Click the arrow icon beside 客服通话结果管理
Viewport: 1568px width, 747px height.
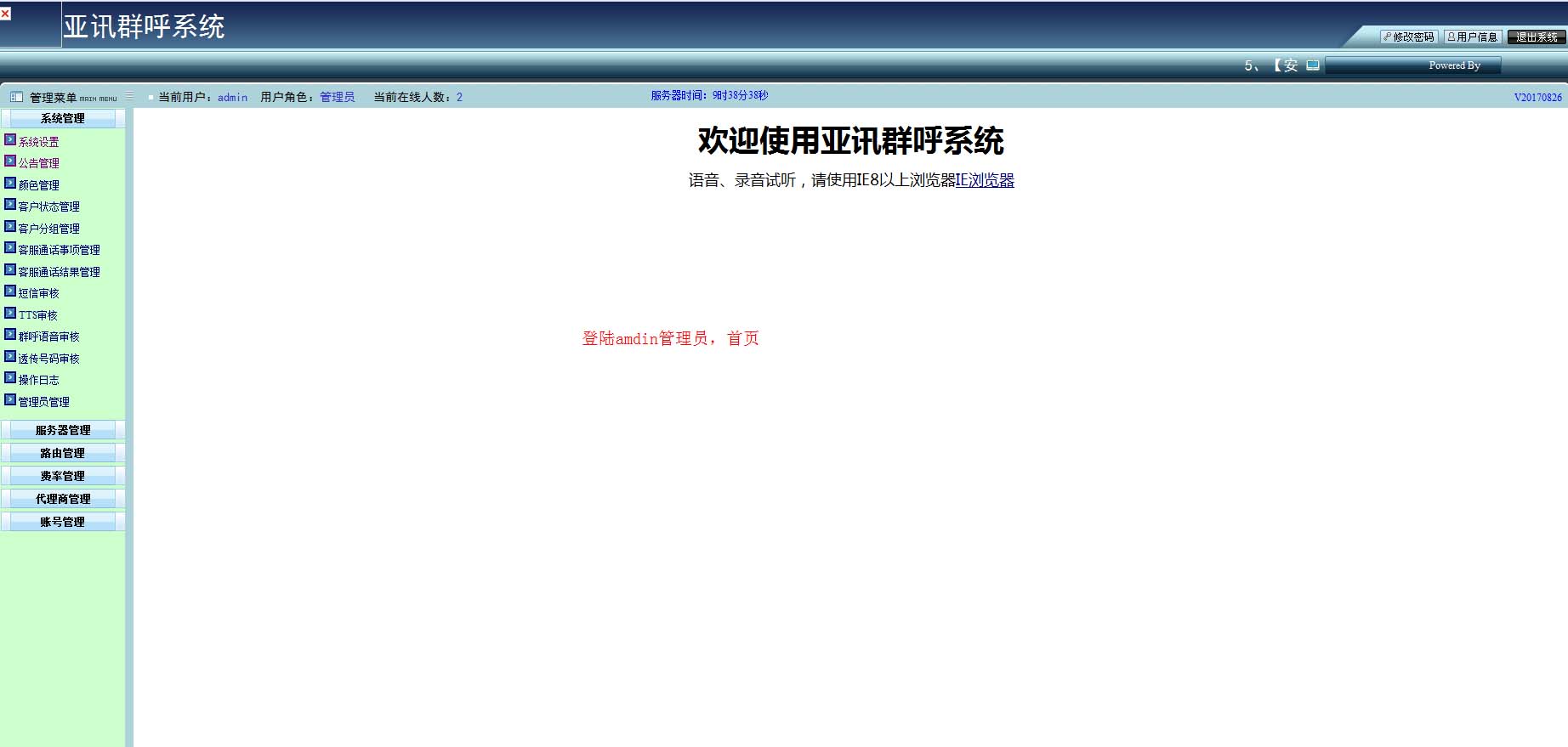click(x=10, y=270)
